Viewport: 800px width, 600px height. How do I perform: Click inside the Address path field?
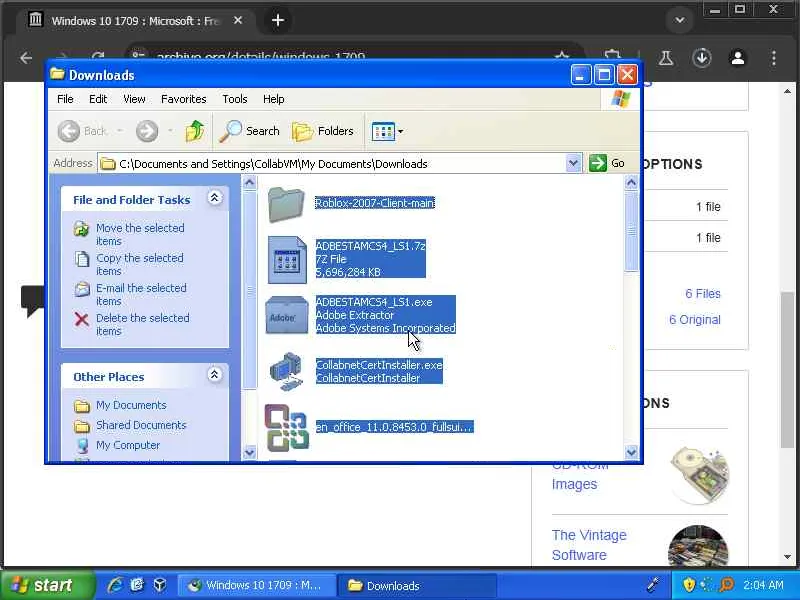click(x=332, y=163)
